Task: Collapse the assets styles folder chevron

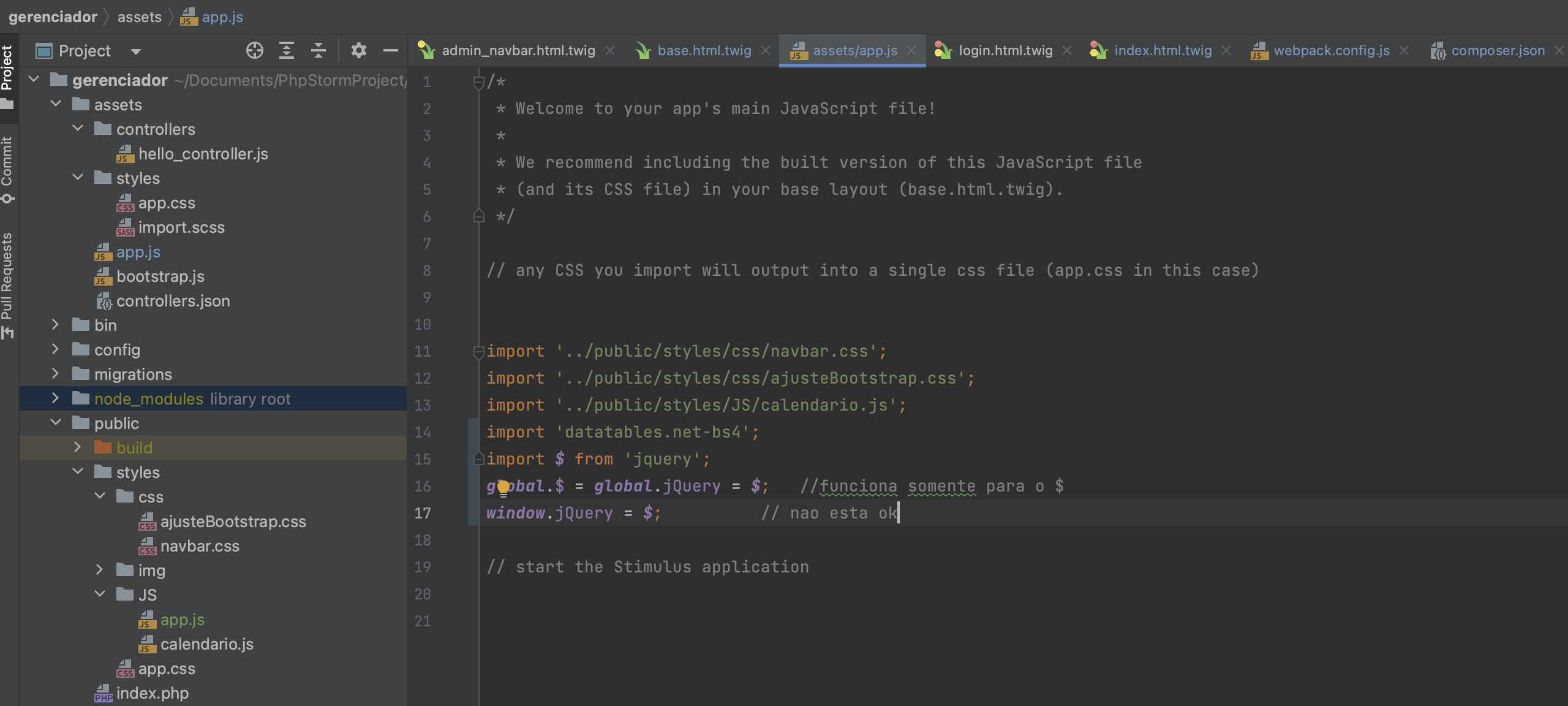Action: (x=78, y=178)
